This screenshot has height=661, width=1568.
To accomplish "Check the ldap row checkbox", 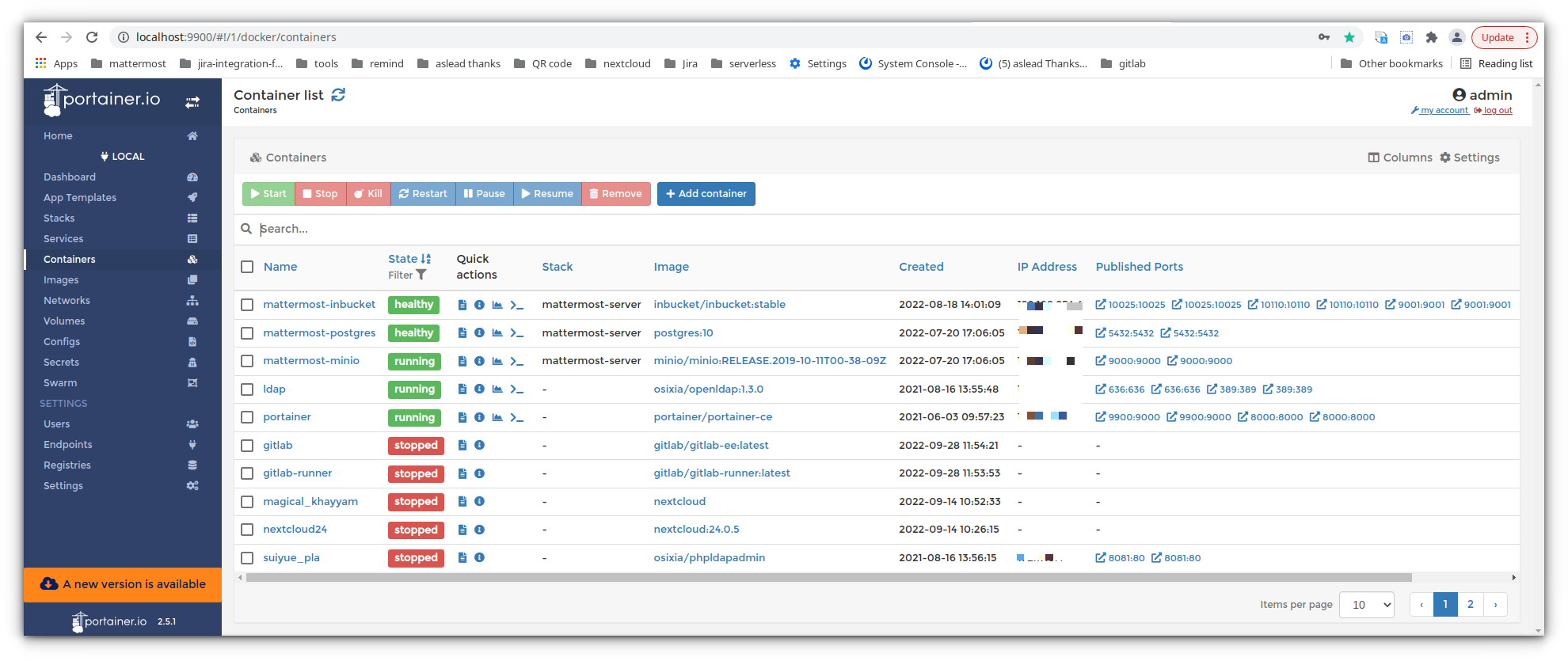I will 247,389.
